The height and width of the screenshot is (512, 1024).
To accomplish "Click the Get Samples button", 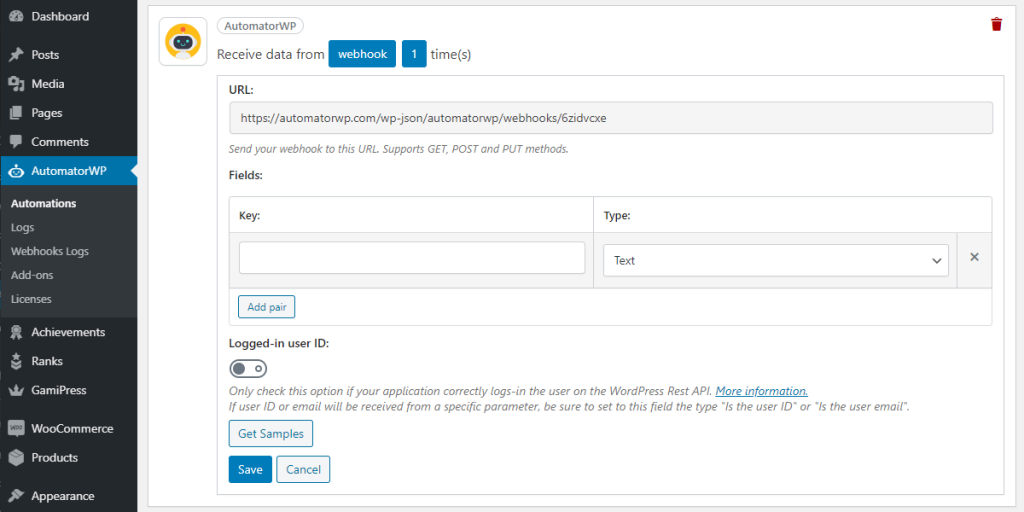I will (271, 434).
